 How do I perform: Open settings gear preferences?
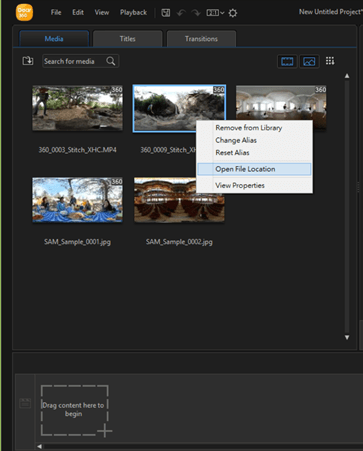233,13
